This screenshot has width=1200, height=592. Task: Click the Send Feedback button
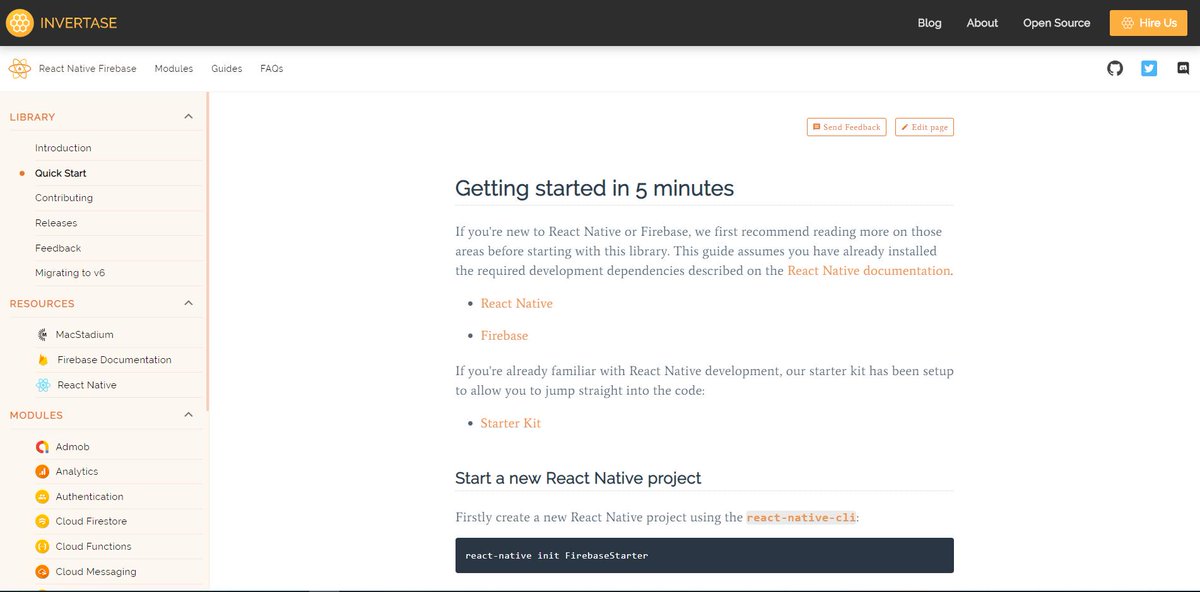(x=846, y=127)
